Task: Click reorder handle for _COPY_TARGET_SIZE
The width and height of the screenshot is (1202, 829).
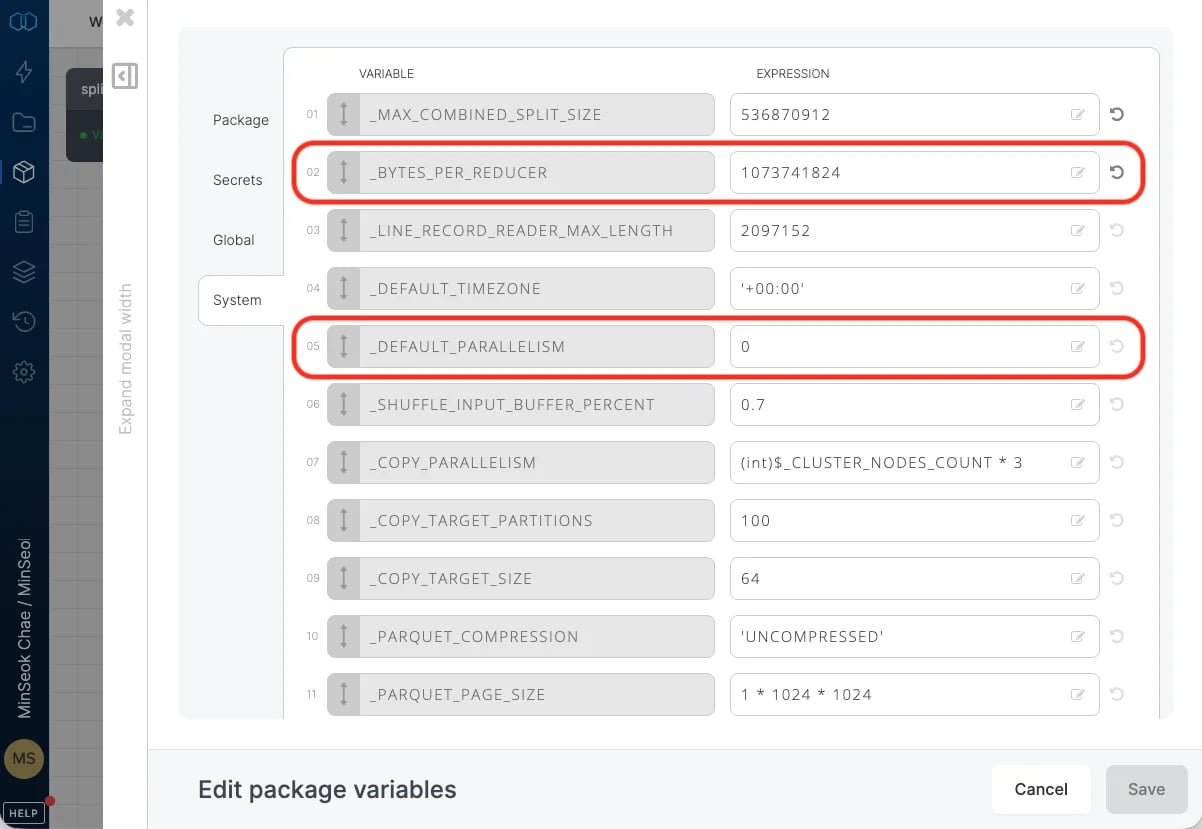Action: [x=344, y=578]
